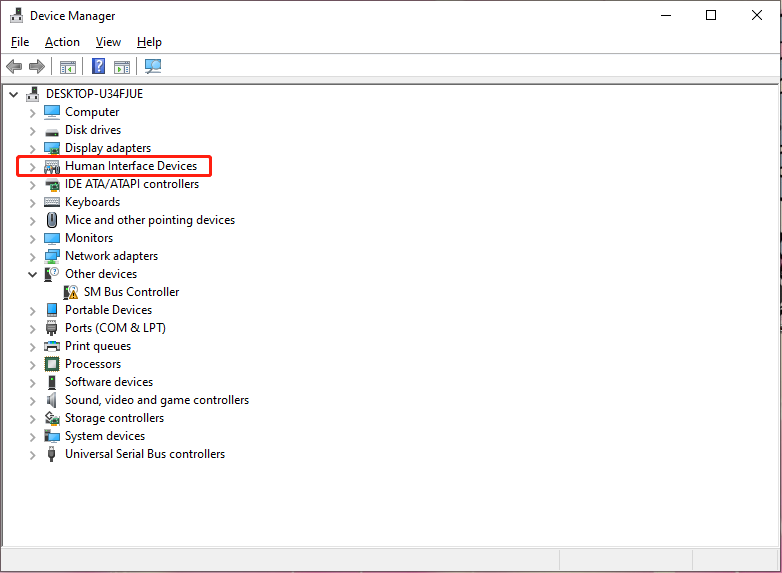The image size is (782, 573).
Task: Select the Mice and other pointing devices label
Action: tap(150, 220)
